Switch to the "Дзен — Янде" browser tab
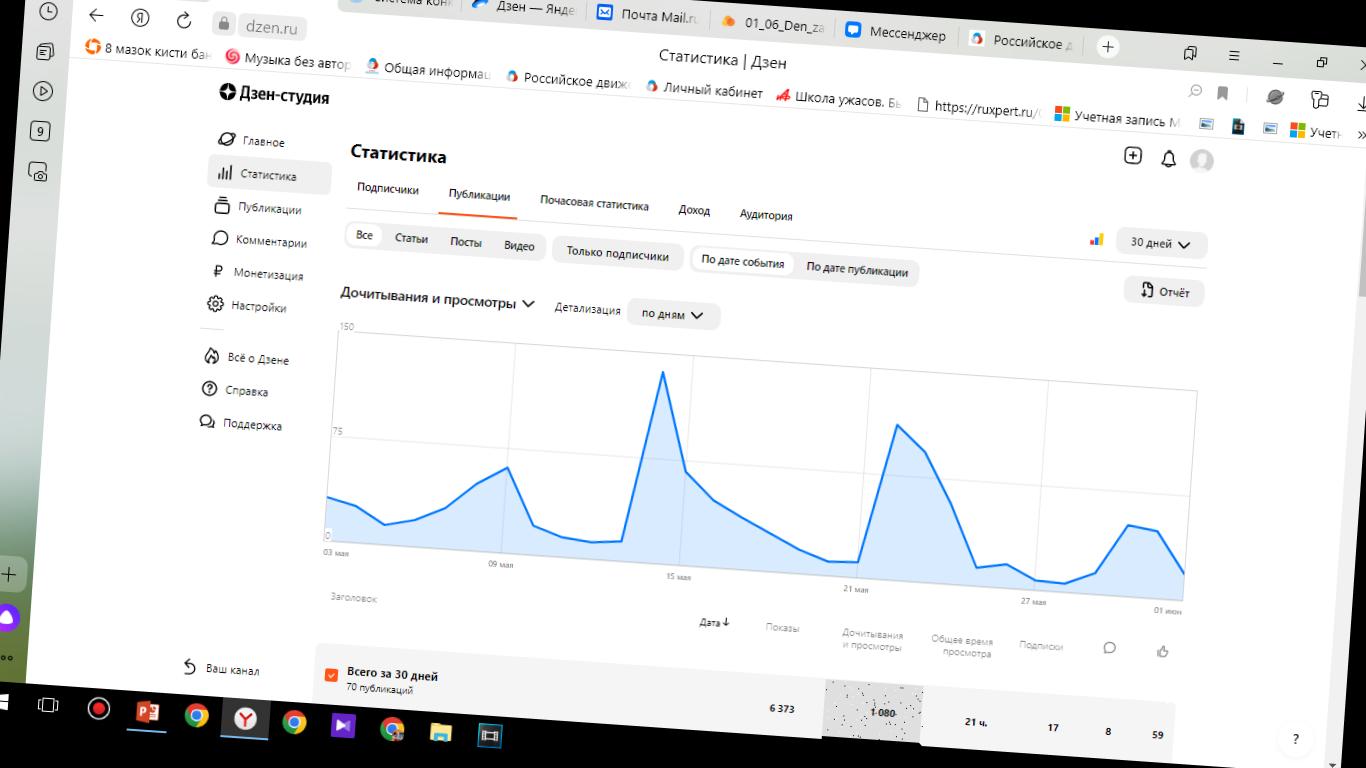Image resolution: width=1366 pixels, height=768 pixels. pos(524,8)
